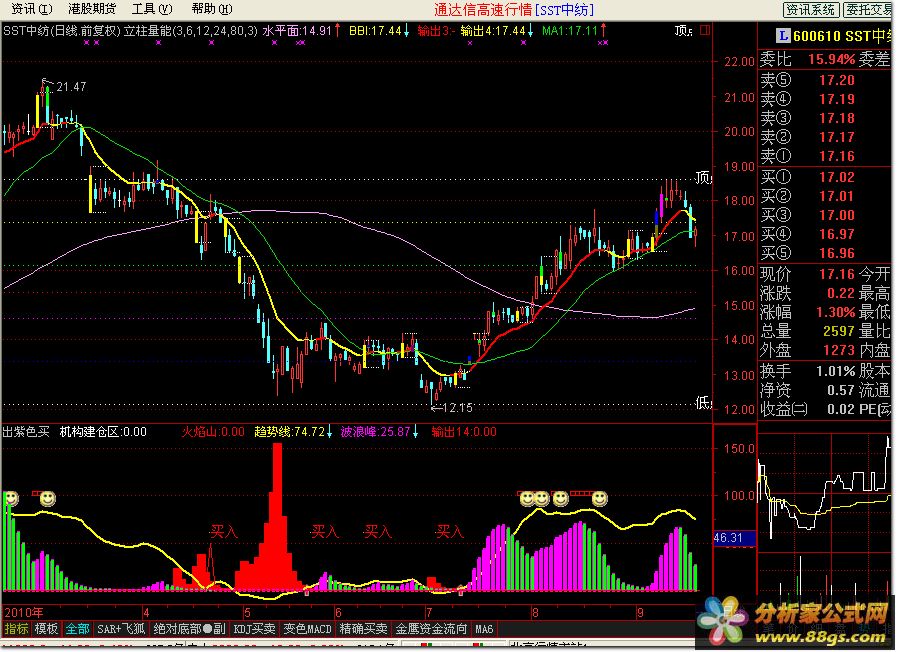The height and width of the screenshot is (652, 897).
Task: Click the month 6 marker on time axis
Action: click(x=338, y=613)
